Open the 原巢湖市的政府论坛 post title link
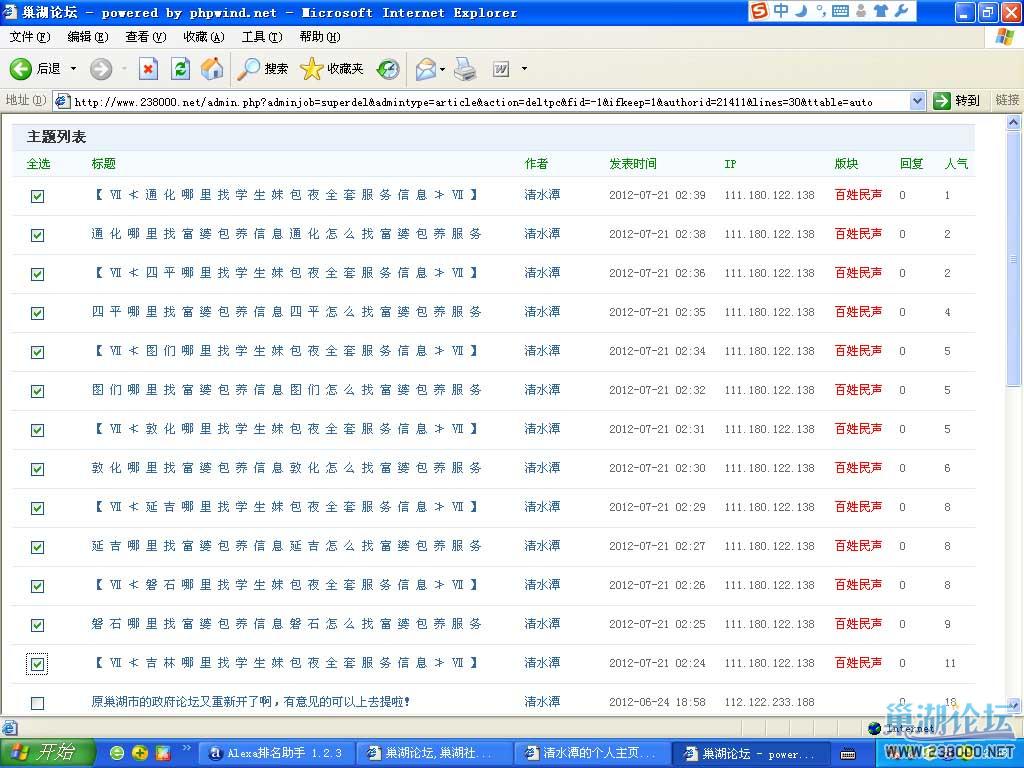The height and width of the screenshot is (768, 1024). tap(251, 702)
